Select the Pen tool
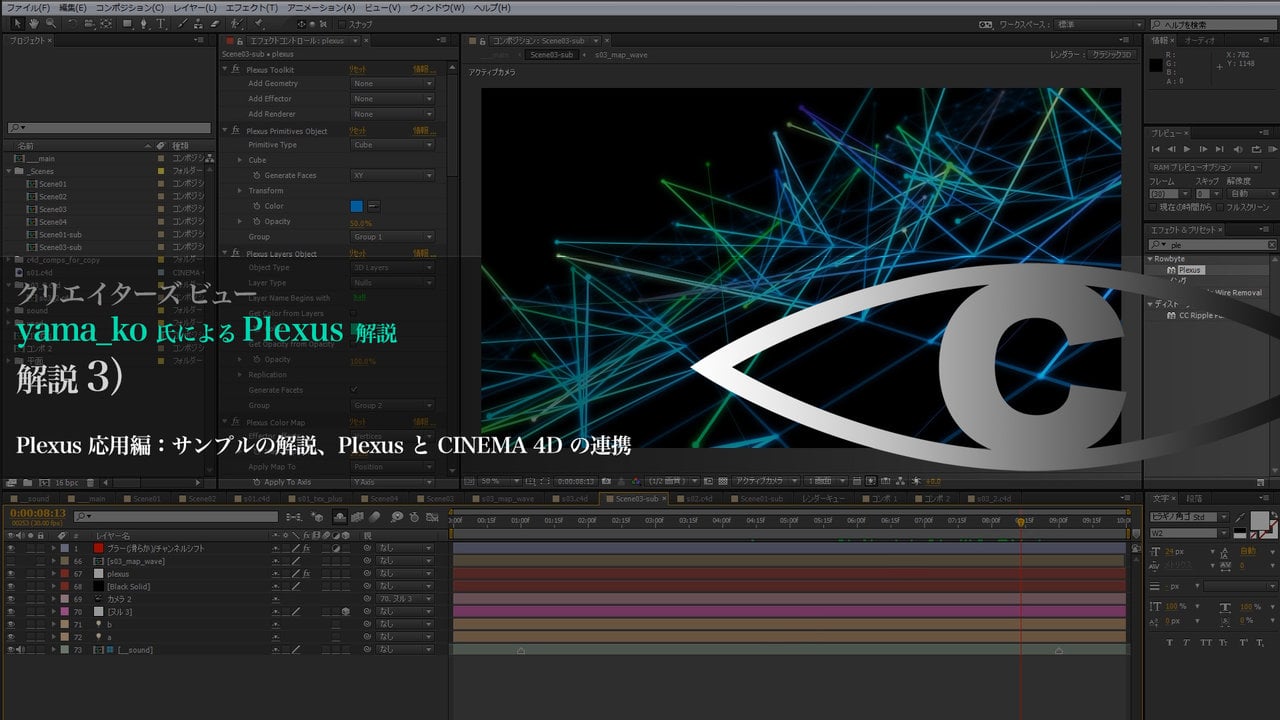The image size is (1280, 720). 144,23
